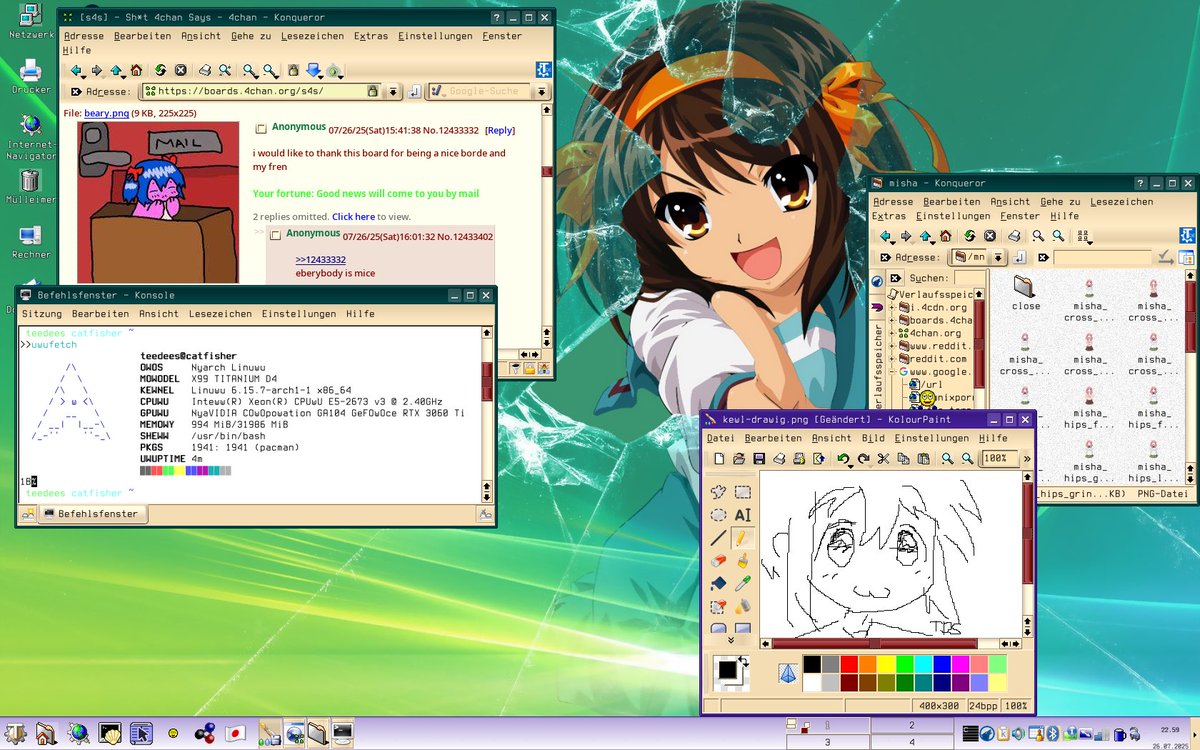Click the Reply link on post 12433332
This screenshot has width=1200, height=750.
(500, 130)
